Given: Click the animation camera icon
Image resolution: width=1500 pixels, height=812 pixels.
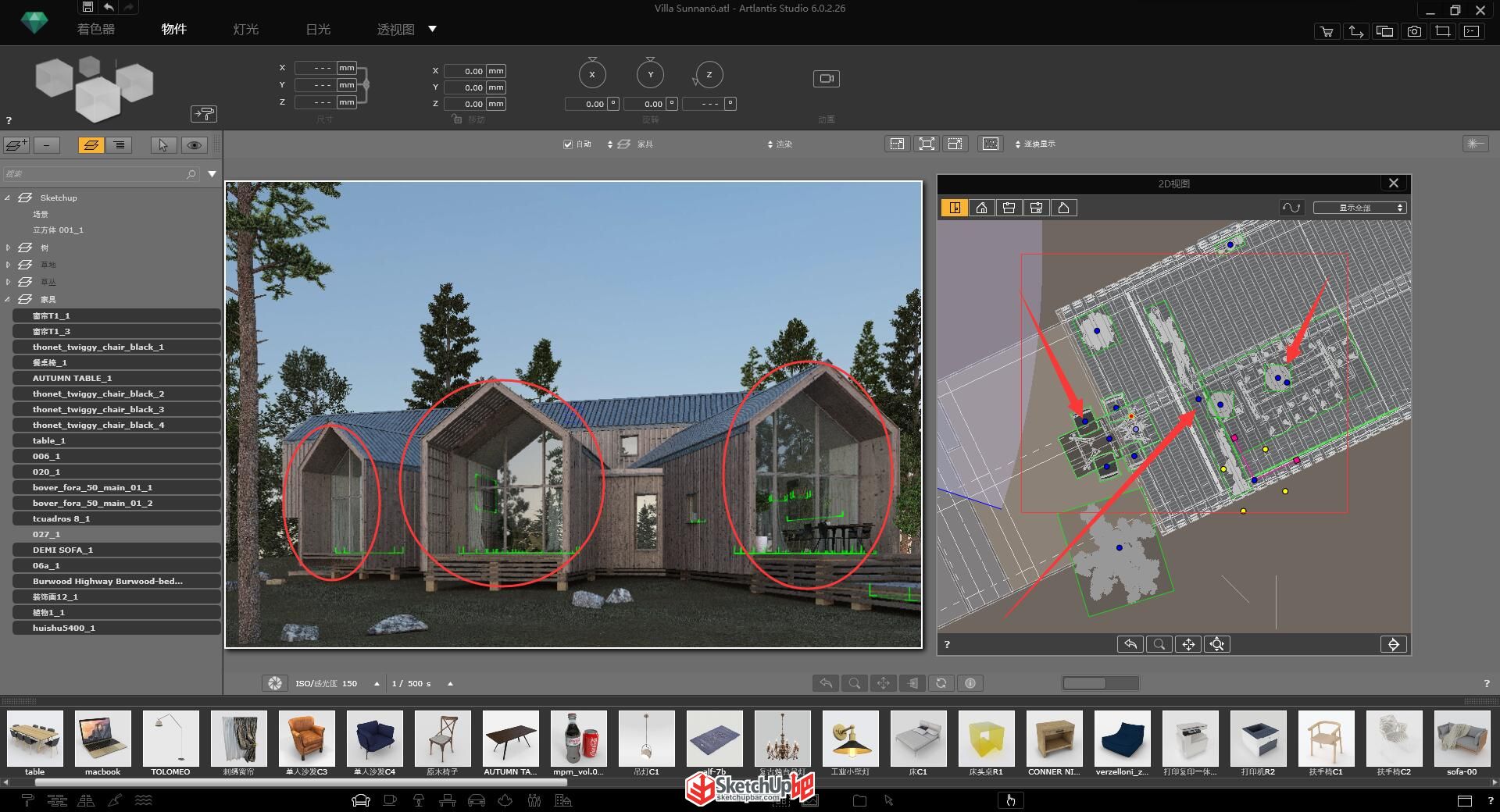Looking at the screenshot, I should click(826, 78).
